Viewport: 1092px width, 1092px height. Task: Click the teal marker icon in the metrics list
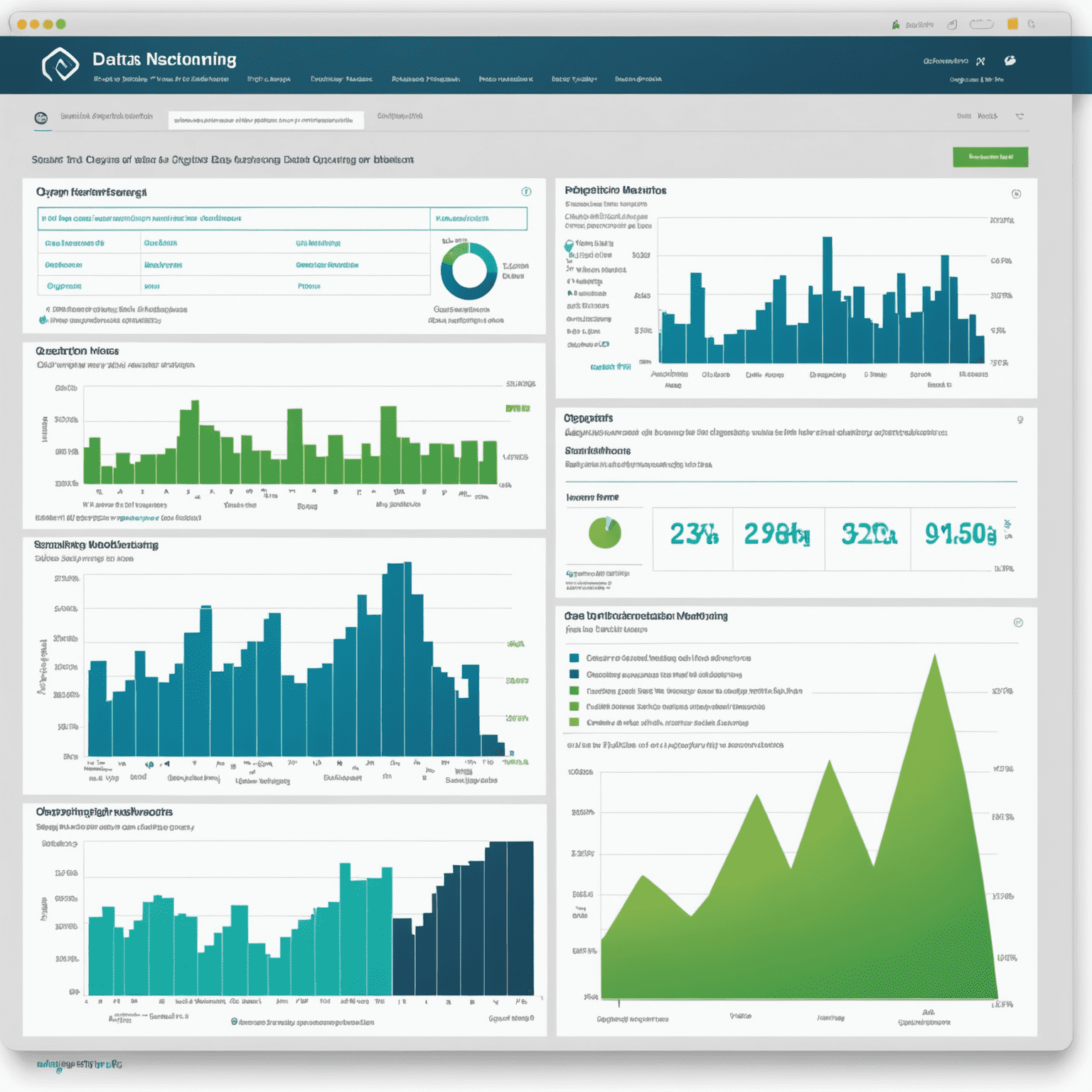point(569,246)
